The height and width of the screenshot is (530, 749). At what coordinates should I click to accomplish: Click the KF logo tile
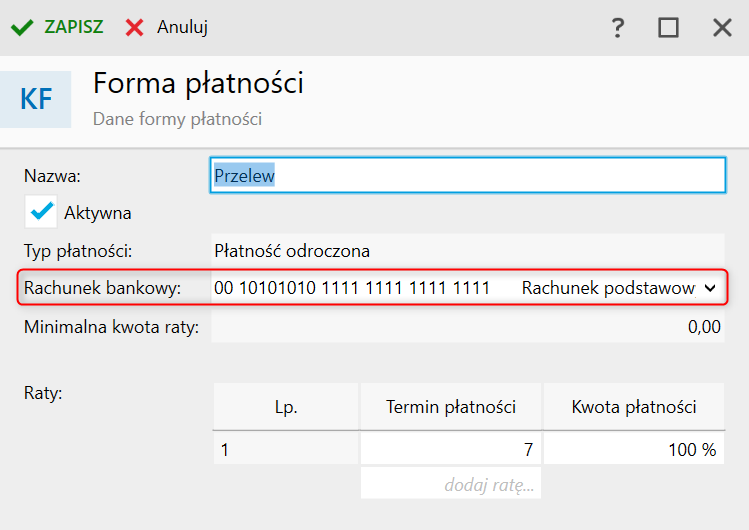[x=36, y=99]
